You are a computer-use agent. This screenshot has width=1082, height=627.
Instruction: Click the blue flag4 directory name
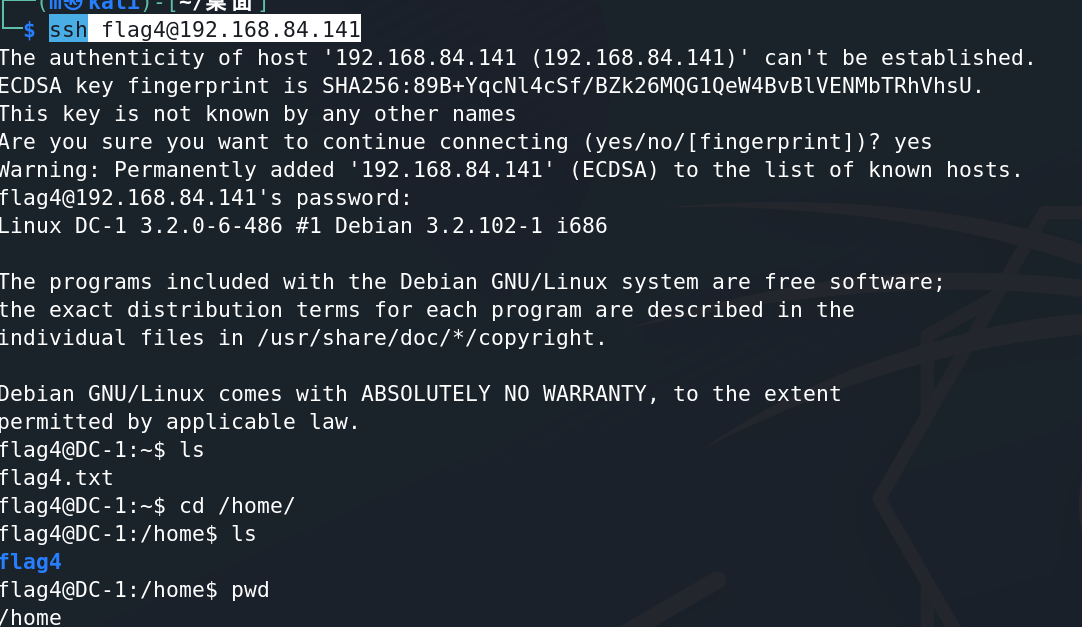(30, 562)
